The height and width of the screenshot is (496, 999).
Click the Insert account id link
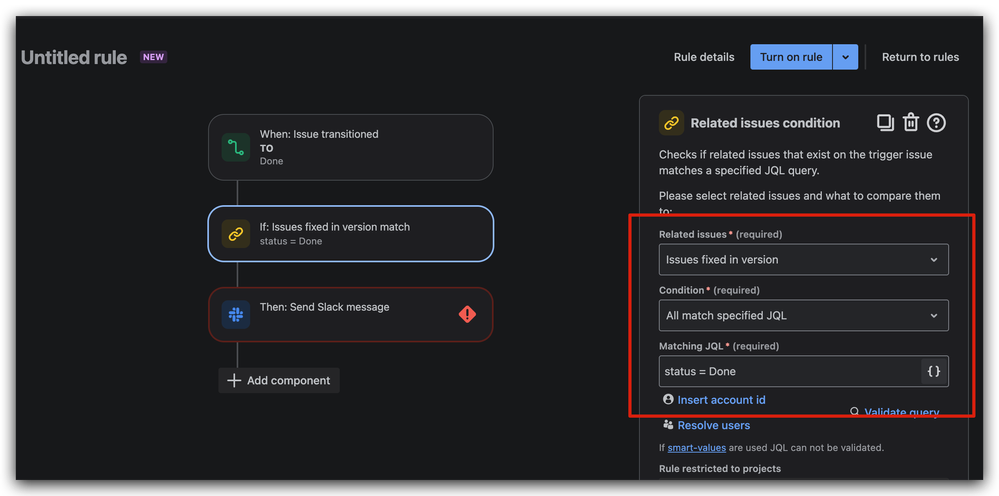[x=721, y=400]
